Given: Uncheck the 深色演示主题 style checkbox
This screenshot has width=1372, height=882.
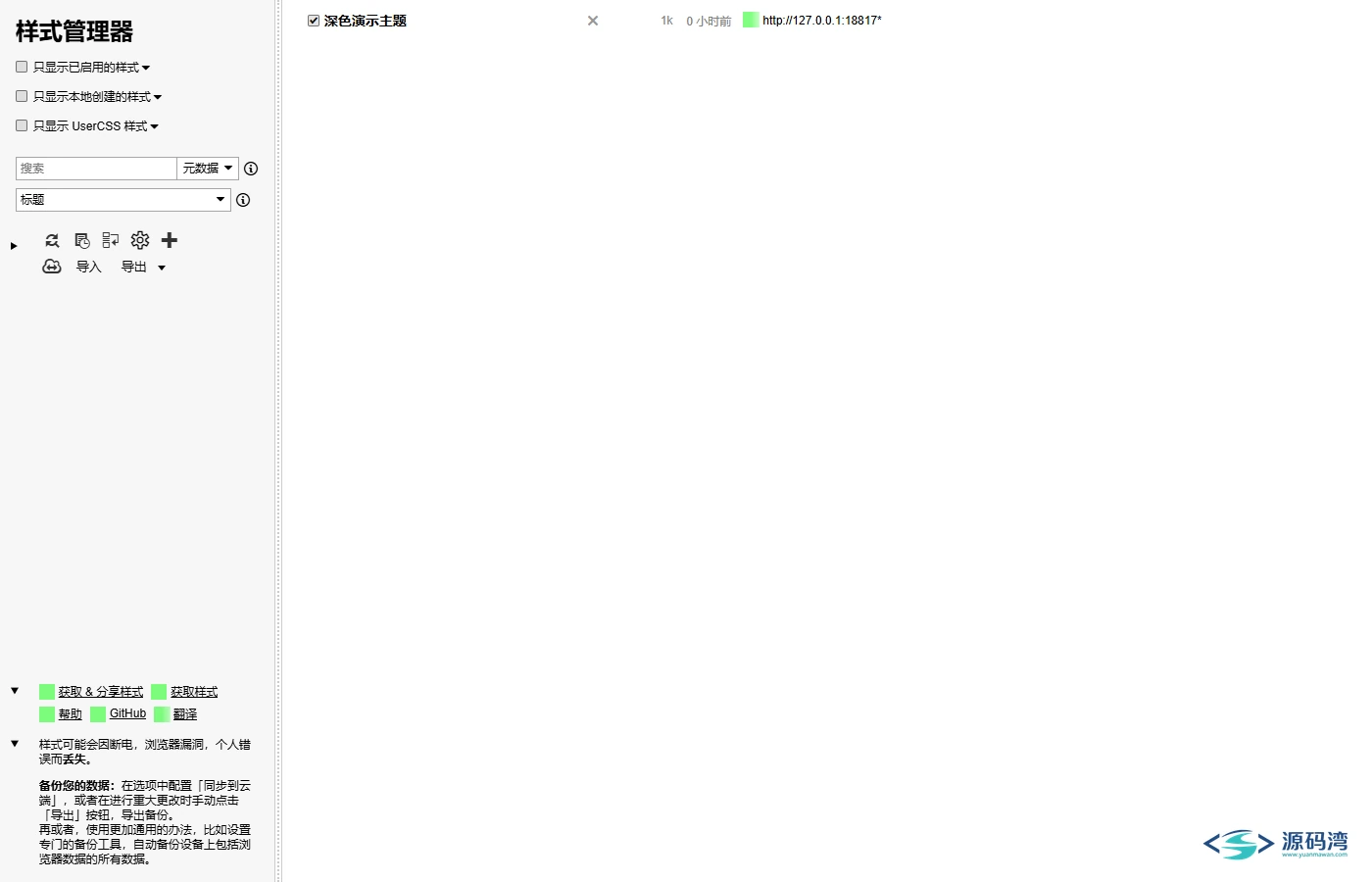Looking at the screenshot, I should click(314, 21).
